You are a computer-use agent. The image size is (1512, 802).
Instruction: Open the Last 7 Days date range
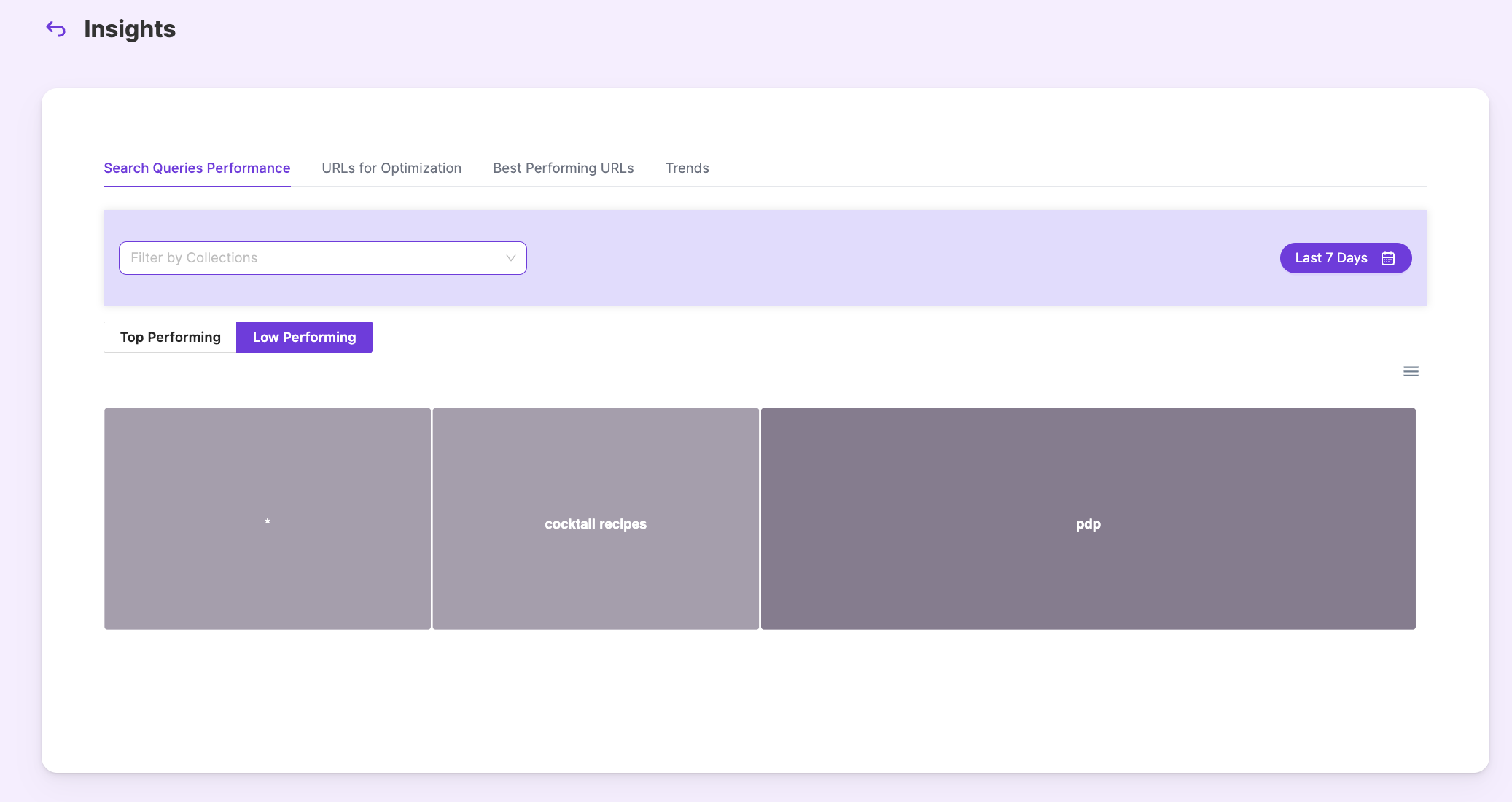coord(1345,258)
